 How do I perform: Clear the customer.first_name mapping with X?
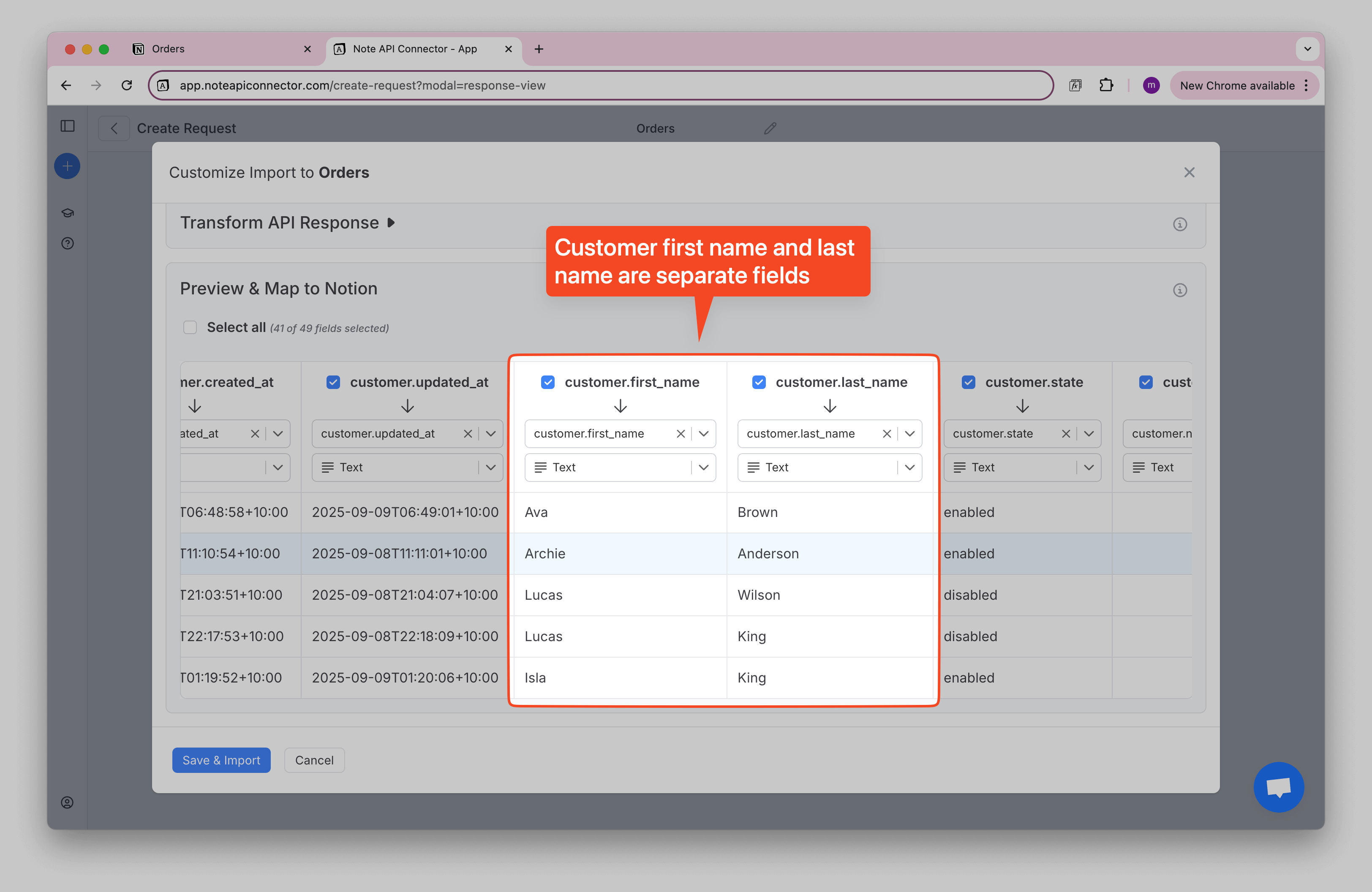coord(680,433)
